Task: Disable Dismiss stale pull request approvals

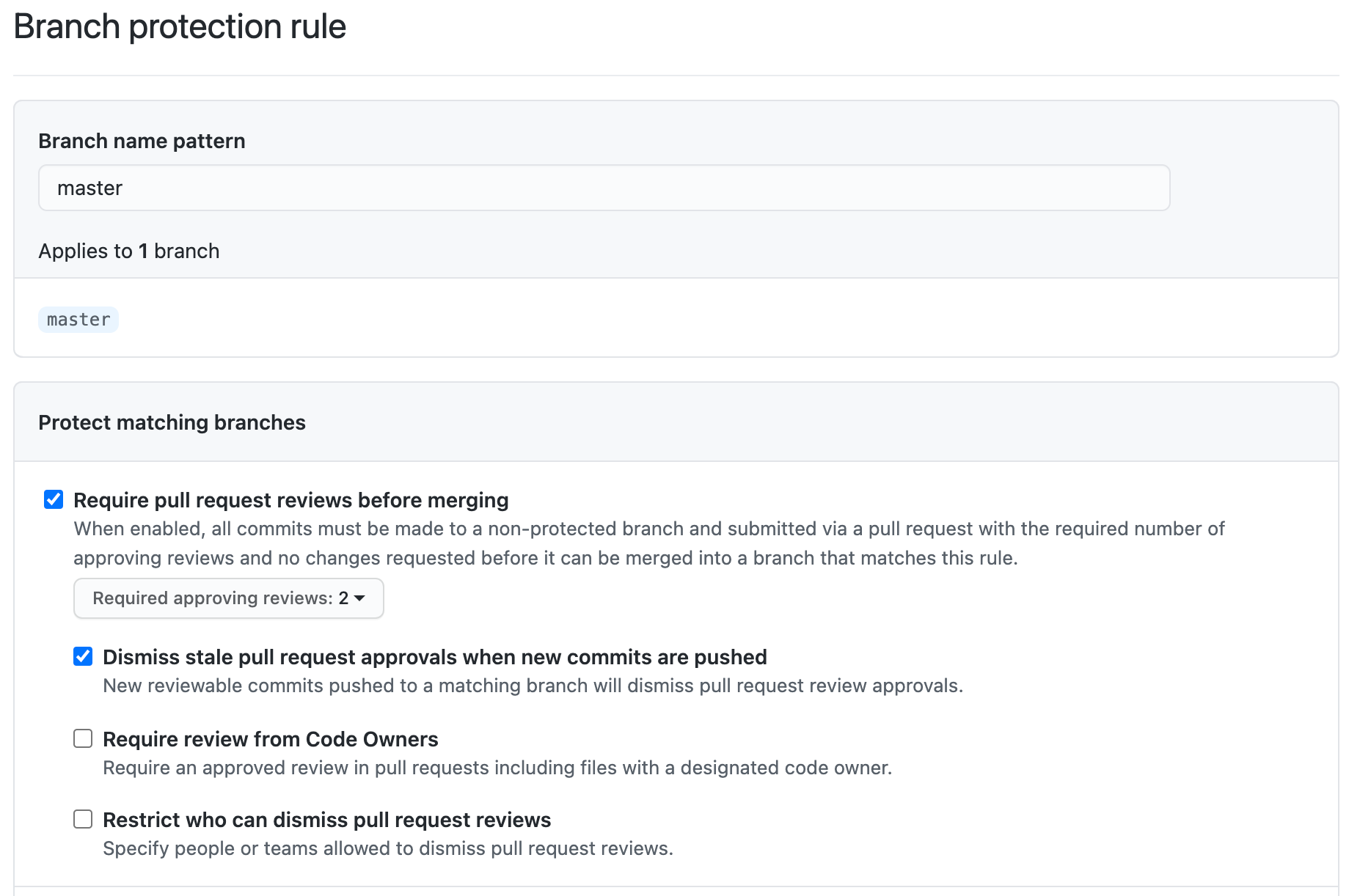Action: pyautogui.click(x=83, y=656)
